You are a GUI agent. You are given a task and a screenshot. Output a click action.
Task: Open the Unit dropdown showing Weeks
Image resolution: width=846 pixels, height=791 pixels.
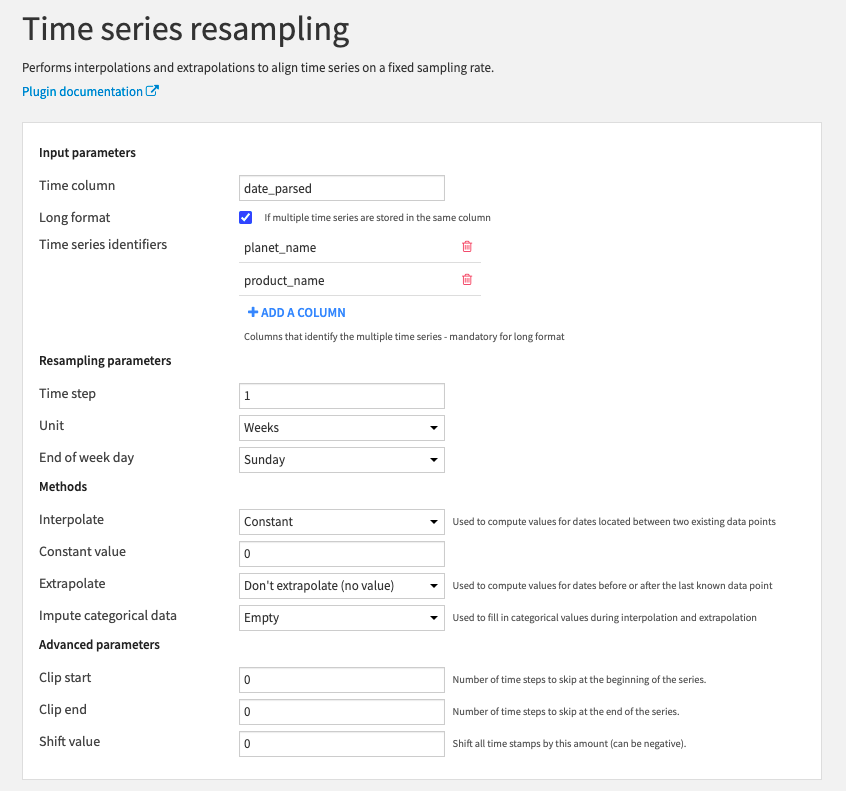coord(342,427)
